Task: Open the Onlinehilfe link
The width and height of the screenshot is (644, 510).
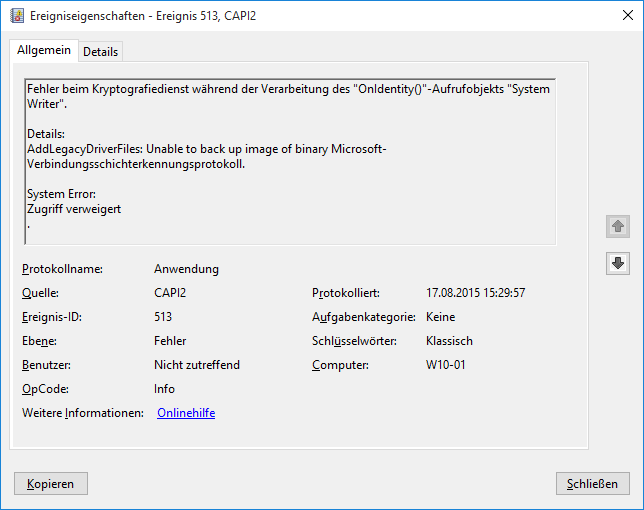Action: [x=186, y=413]
